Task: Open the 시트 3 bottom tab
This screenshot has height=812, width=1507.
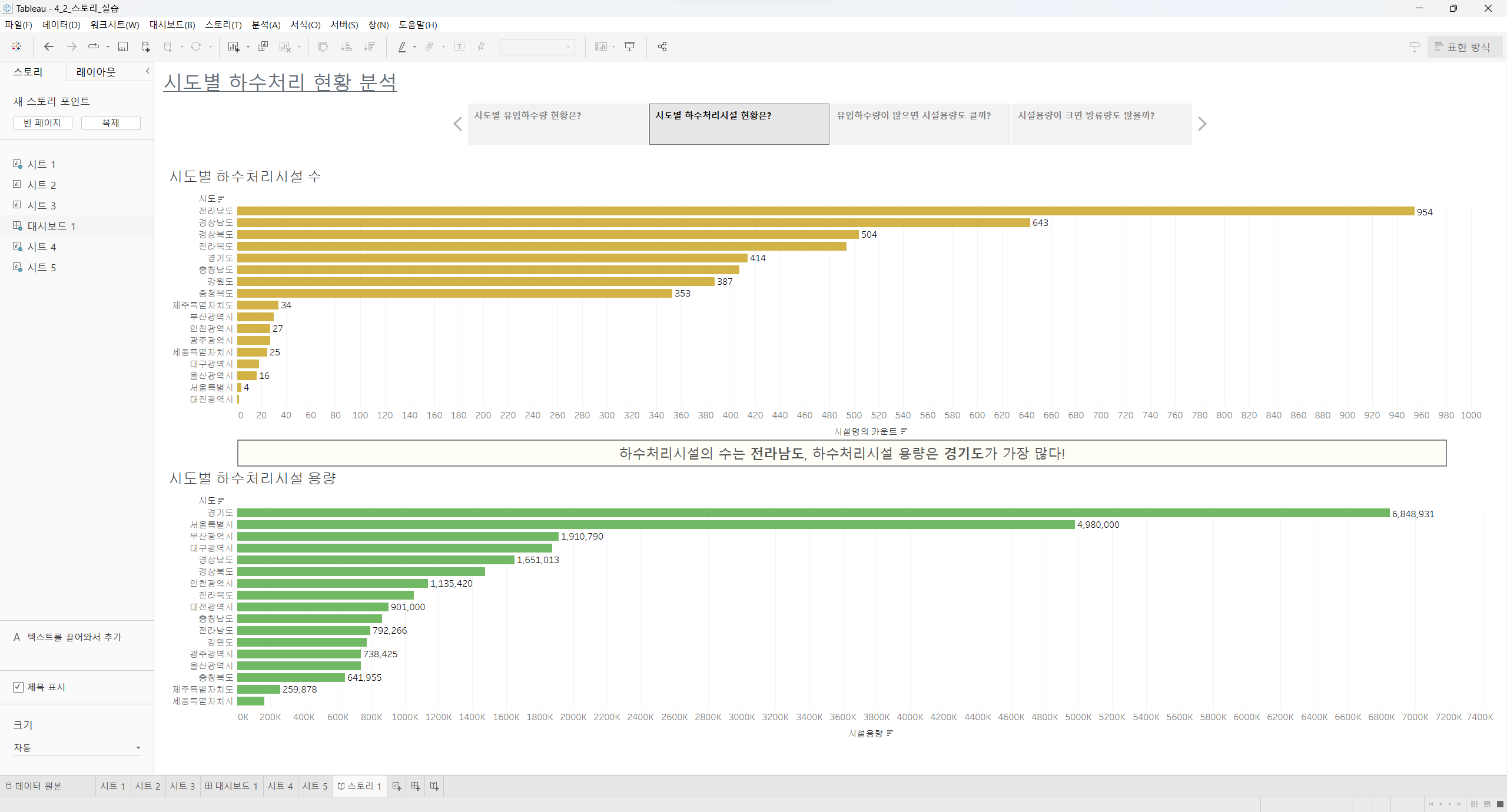Action: tap(182, 786)
